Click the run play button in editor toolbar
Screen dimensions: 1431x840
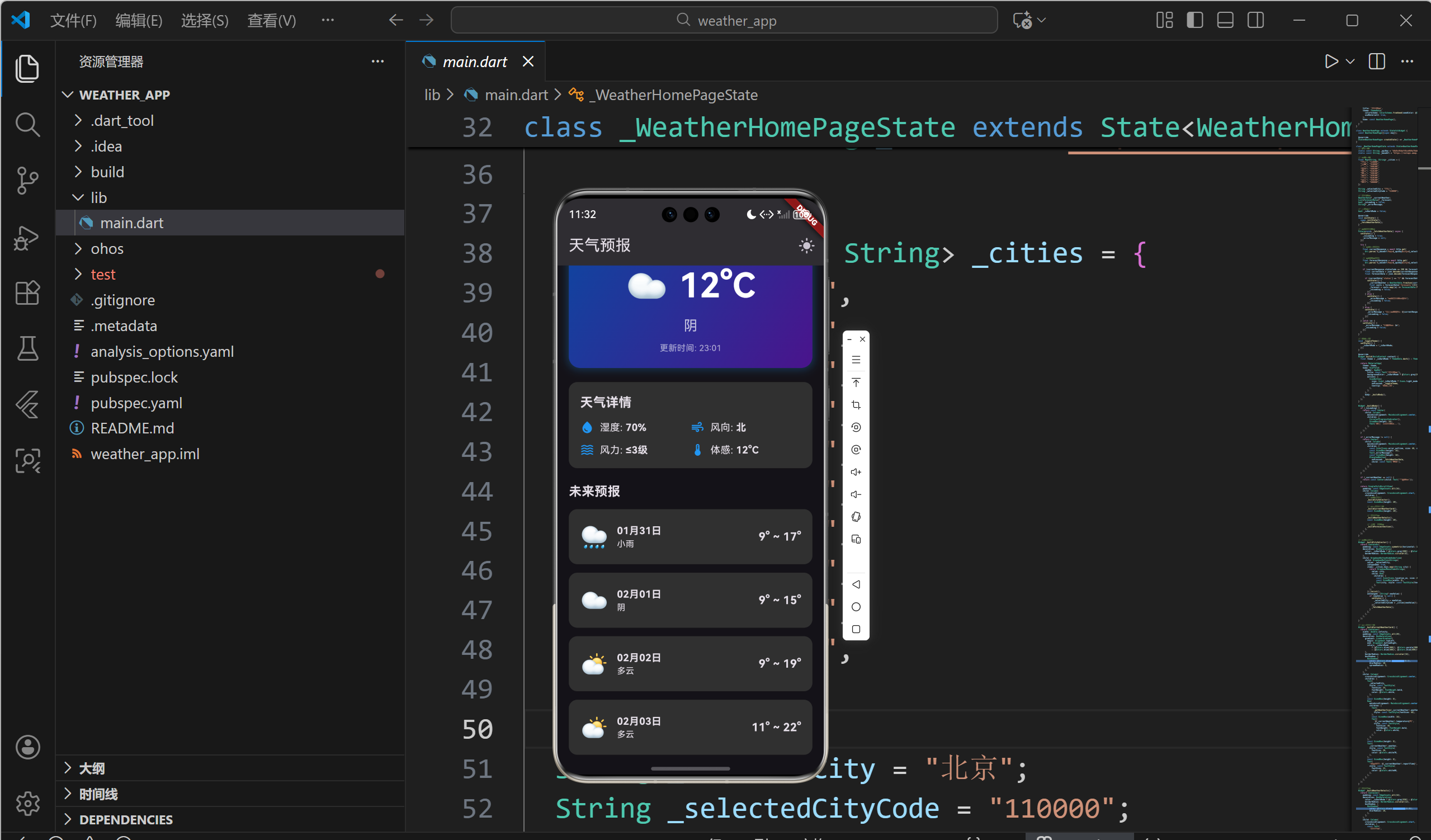pos(1331,62)
